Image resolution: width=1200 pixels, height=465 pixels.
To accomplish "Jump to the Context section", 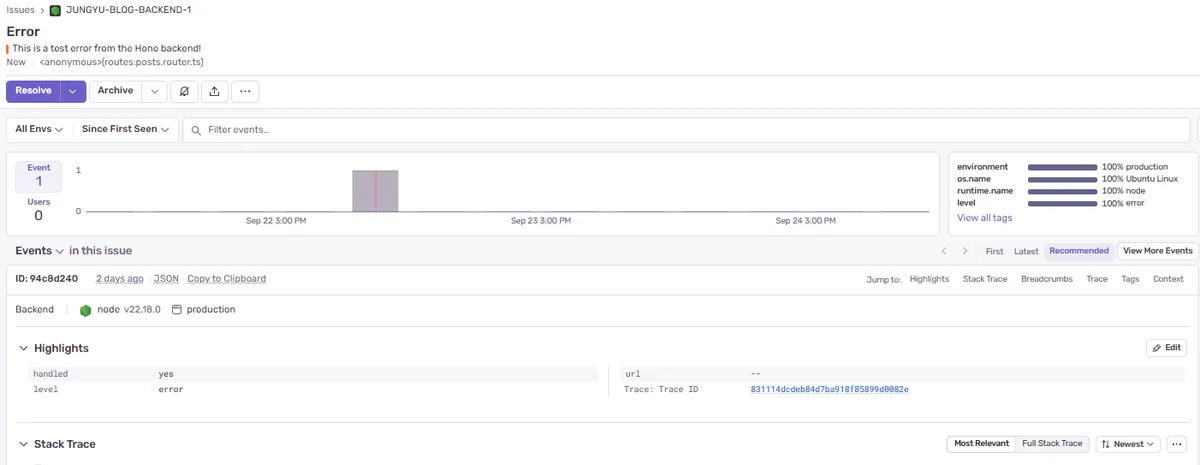I will coord(1168,279).
